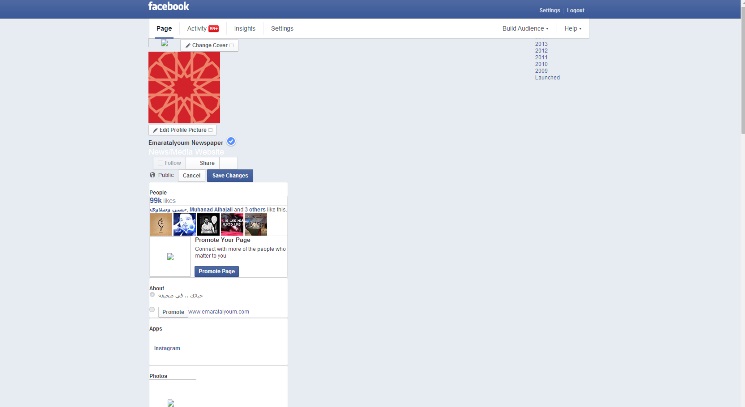745x407 pixels.
Task: Open the Build Audience dropdown
Action: pos(525,29)
